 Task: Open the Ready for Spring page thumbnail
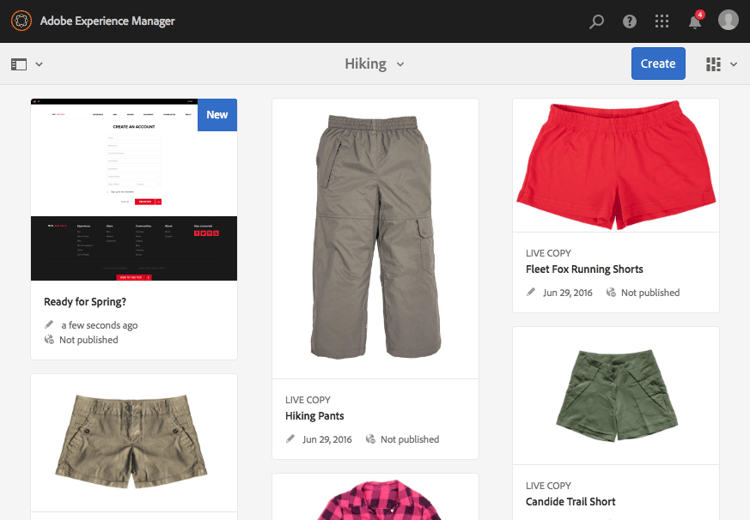tap(134, 190)
